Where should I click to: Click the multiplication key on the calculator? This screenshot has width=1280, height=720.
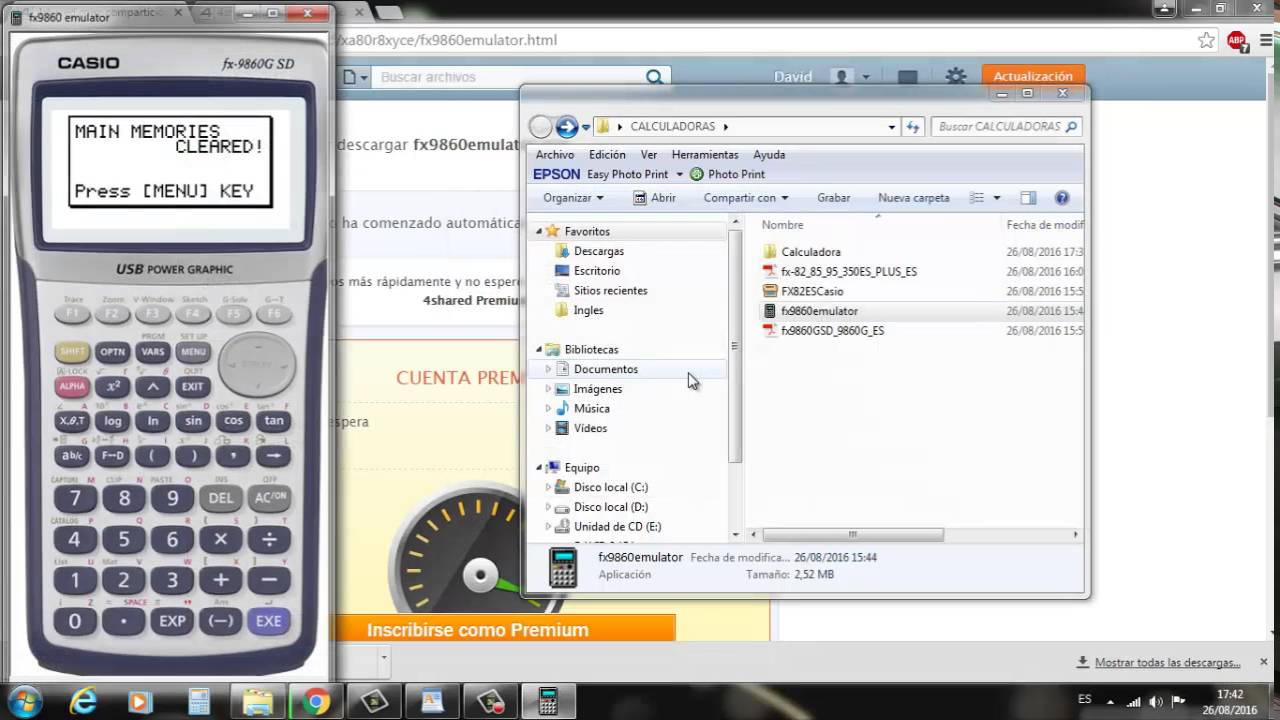tap(221, 539)
